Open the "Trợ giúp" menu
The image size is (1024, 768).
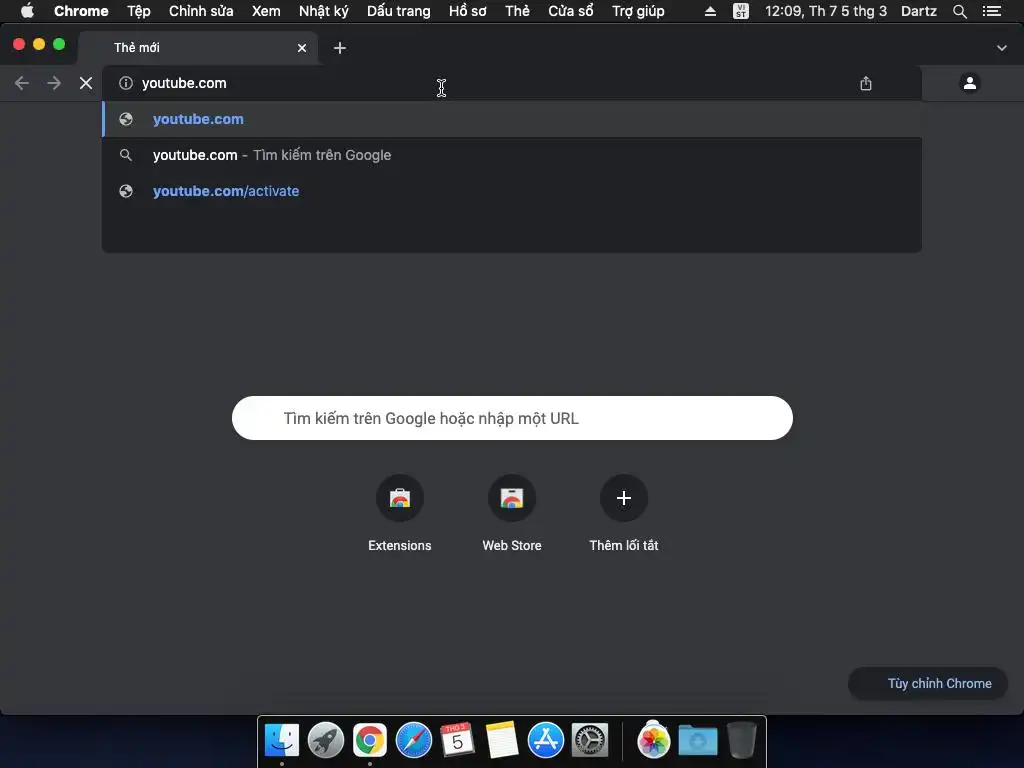pos(638,11)
